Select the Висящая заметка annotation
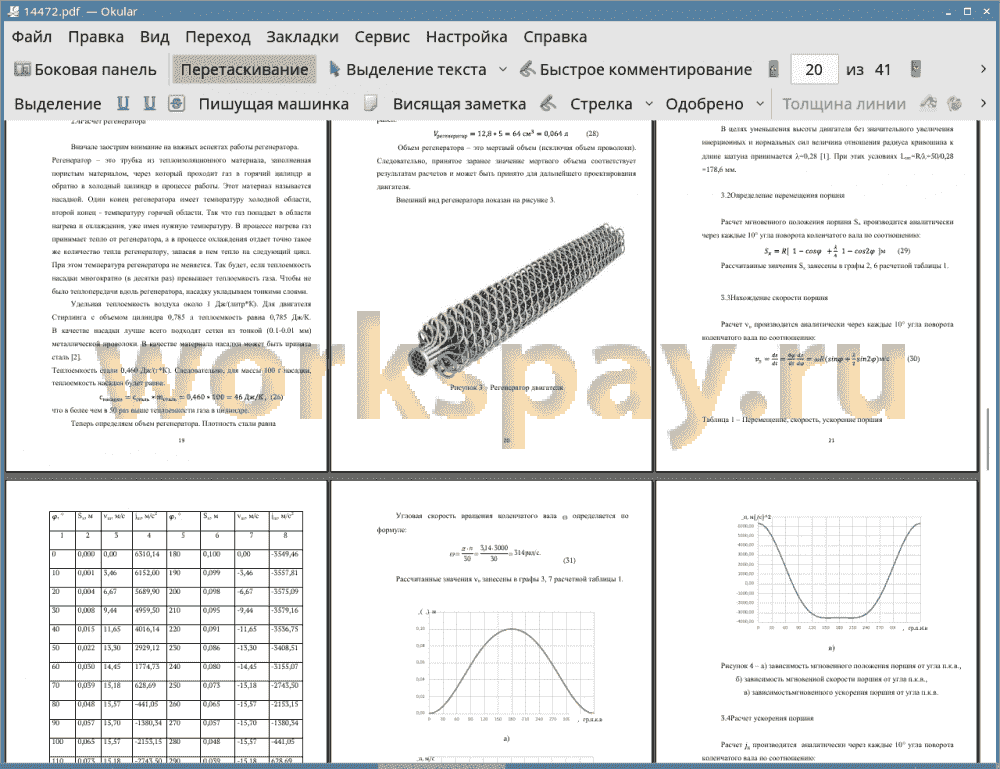Screen dimensions: 1000x769 459,104
